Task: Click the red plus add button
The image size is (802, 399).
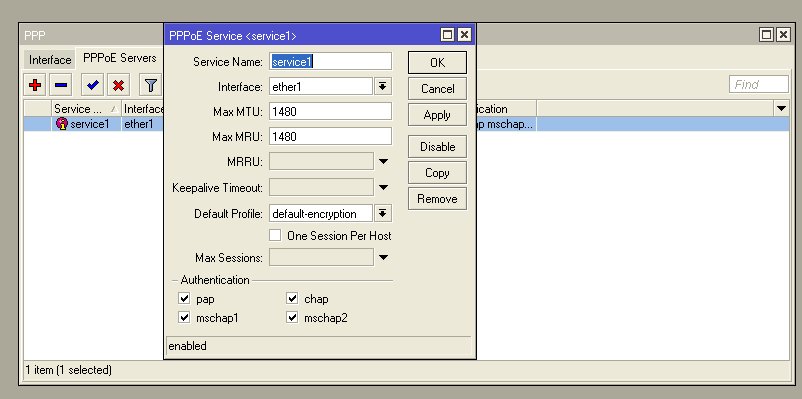Action: (35, 85)
